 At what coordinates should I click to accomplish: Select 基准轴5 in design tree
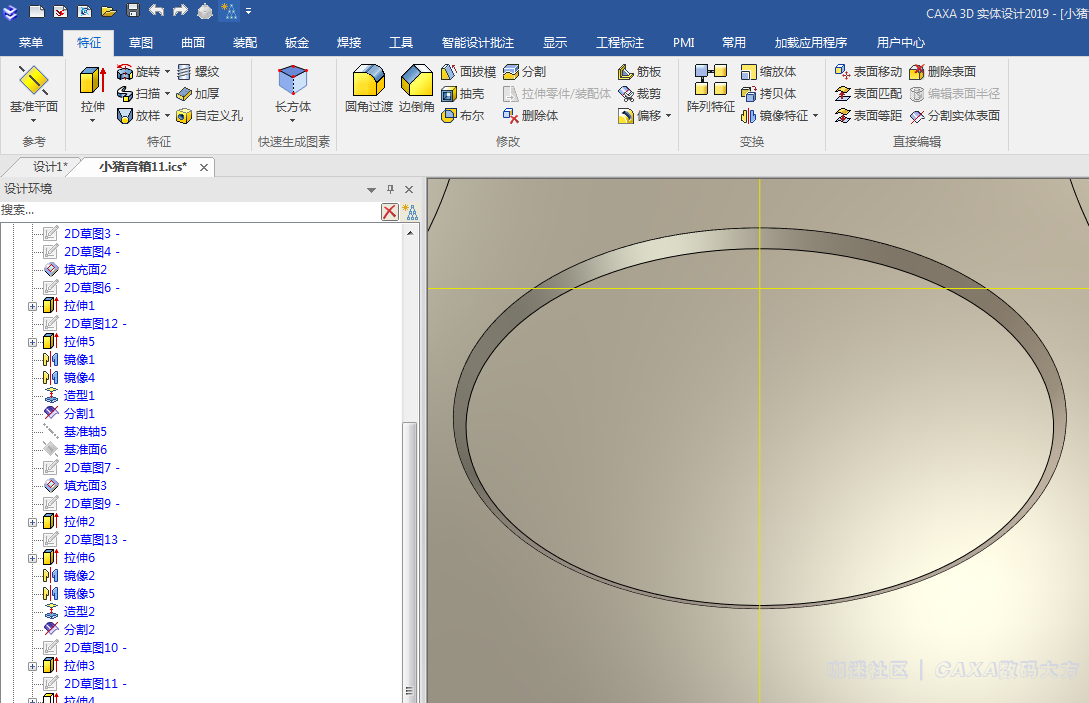85,432
